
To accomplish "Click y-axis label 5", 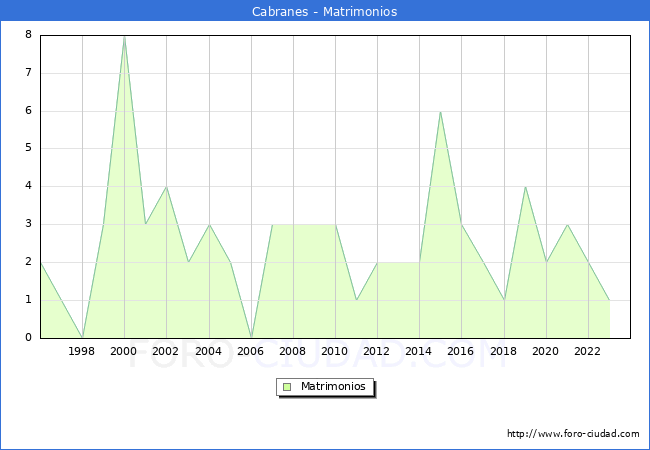I will (28, 148).
